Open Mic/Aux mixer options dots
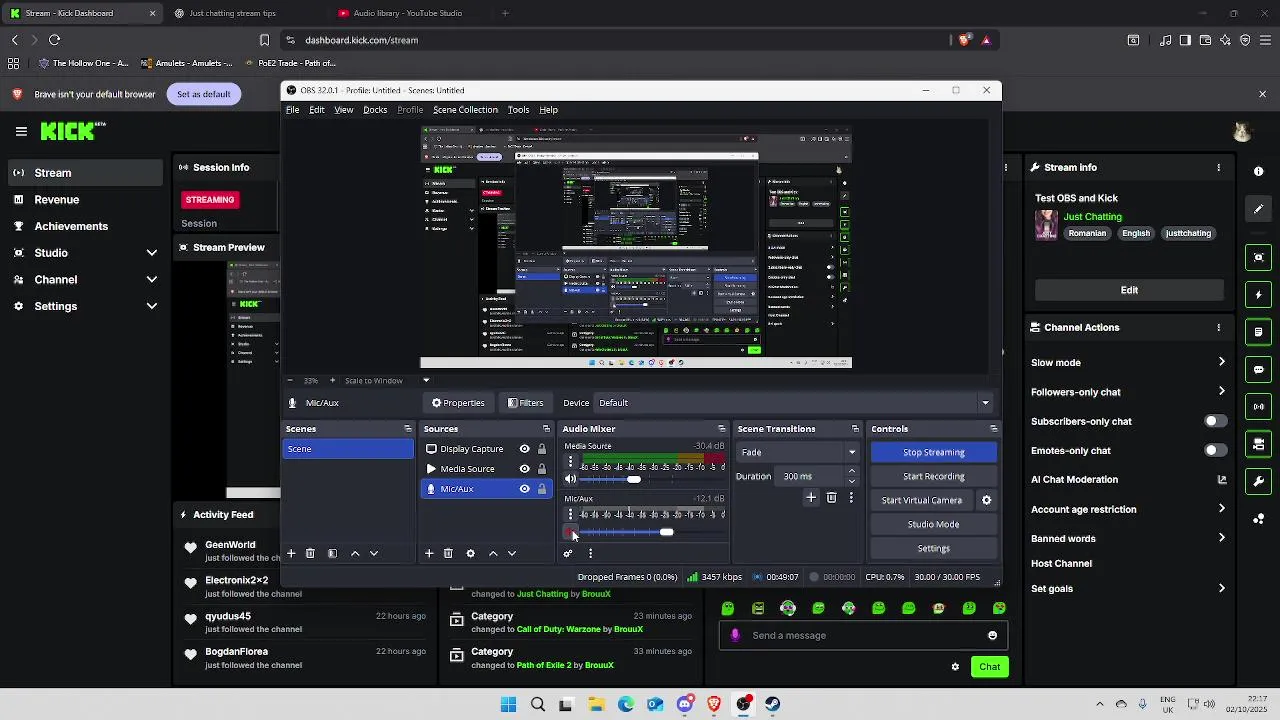The height and width of the screenshot is (720, 1280). 571,514
